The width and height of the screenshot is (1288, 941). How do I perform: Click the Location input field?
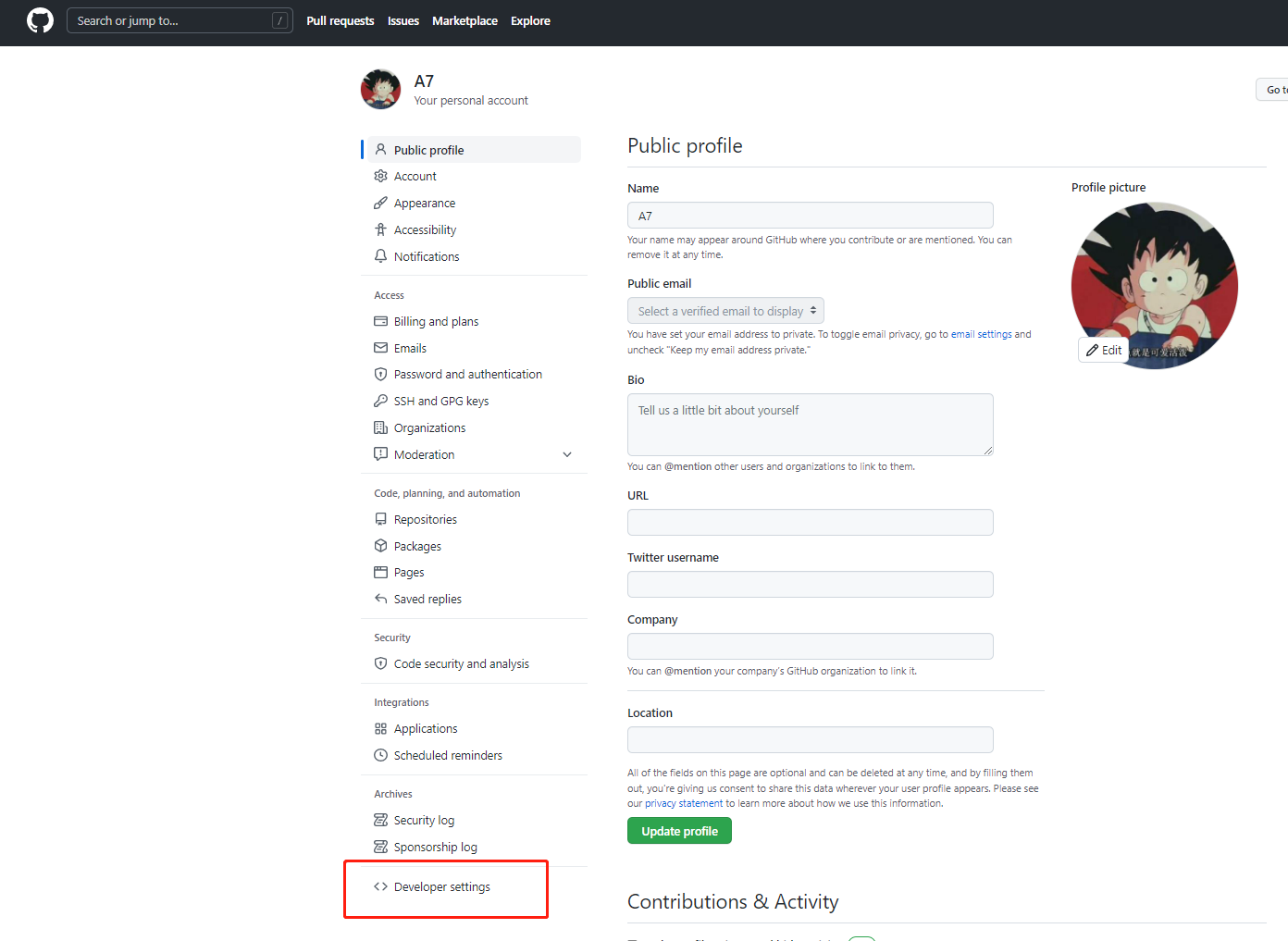(810, 739)
